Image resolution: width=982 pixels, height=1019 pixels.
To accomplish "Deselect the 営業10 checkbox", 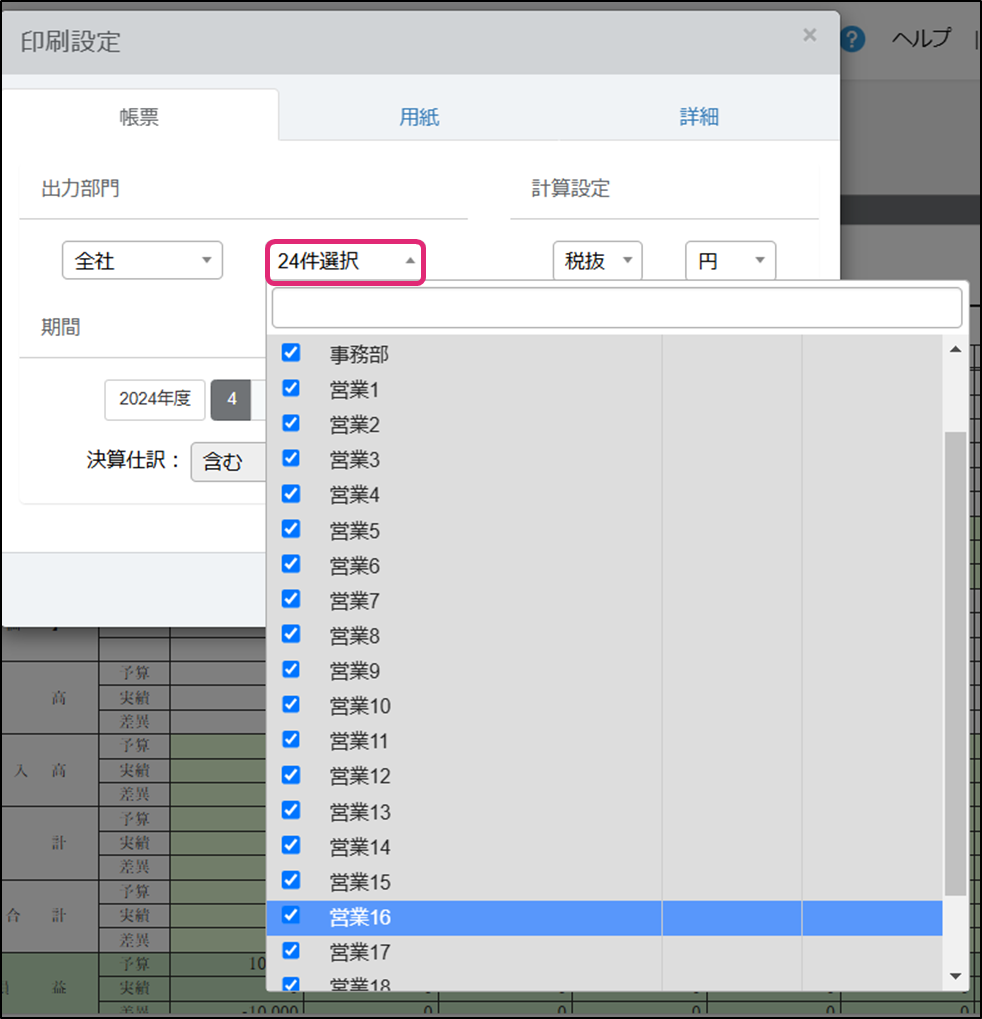I will pyautogui.click(x=291, y=704).
